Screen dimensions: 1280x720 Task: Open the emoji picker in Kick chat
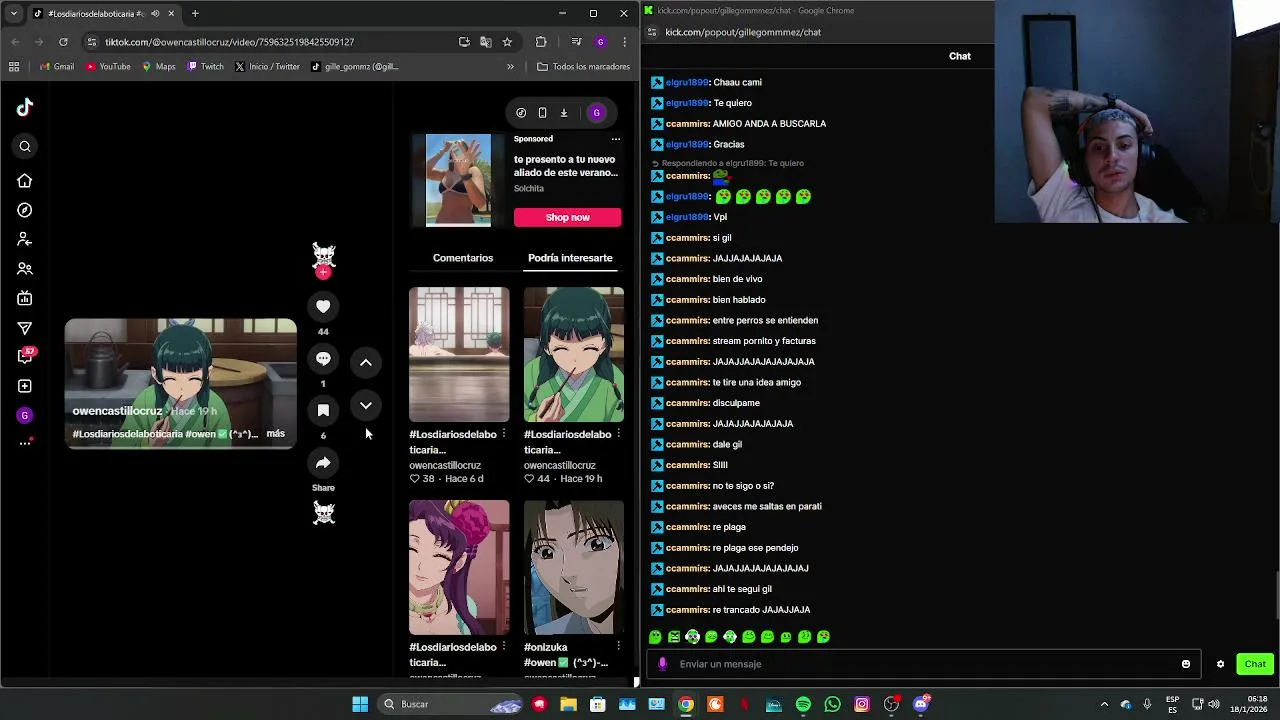[x=1186, y=664]
